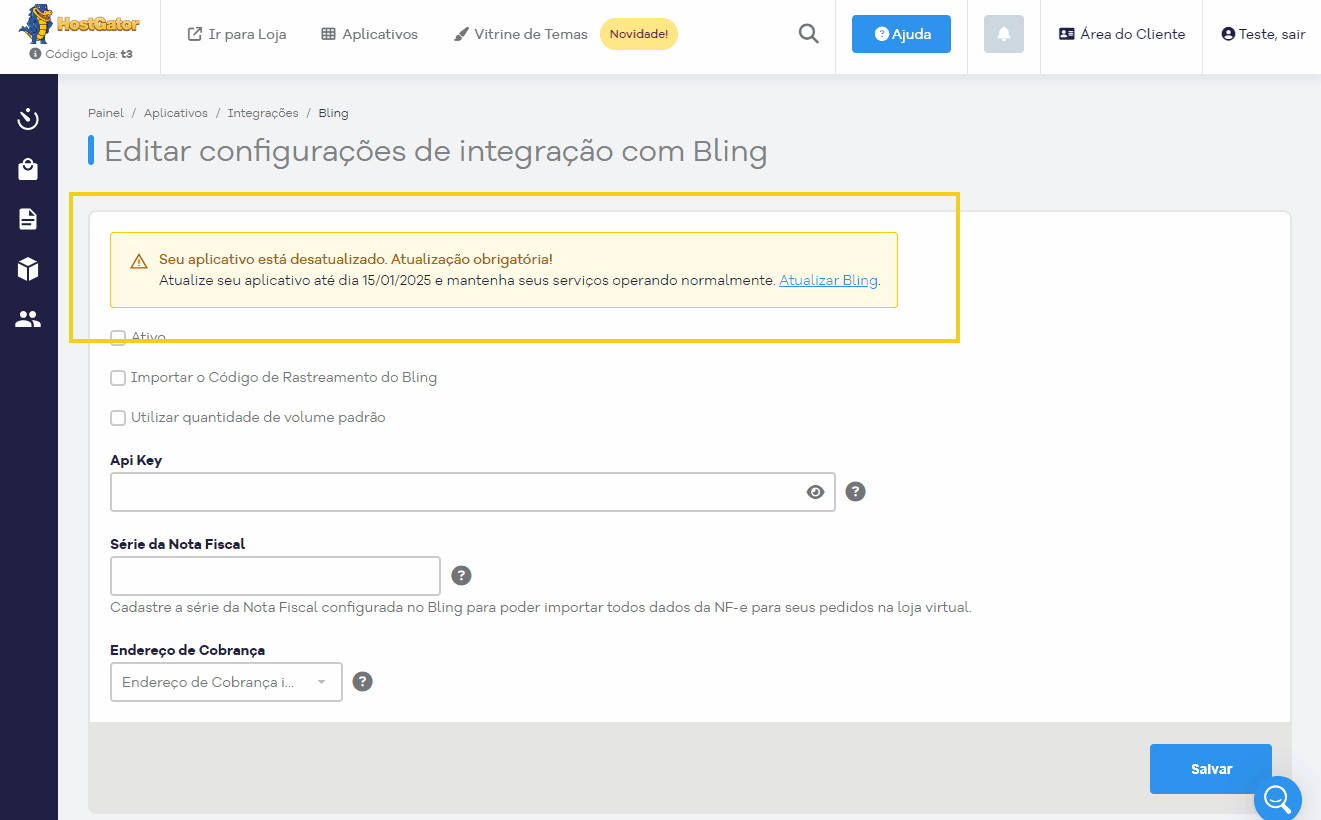Viewport: 1321px width, 820px height.
Task: Click Seu aplicativo está desatualizado warning text
Action: click(x=356, y=259)
